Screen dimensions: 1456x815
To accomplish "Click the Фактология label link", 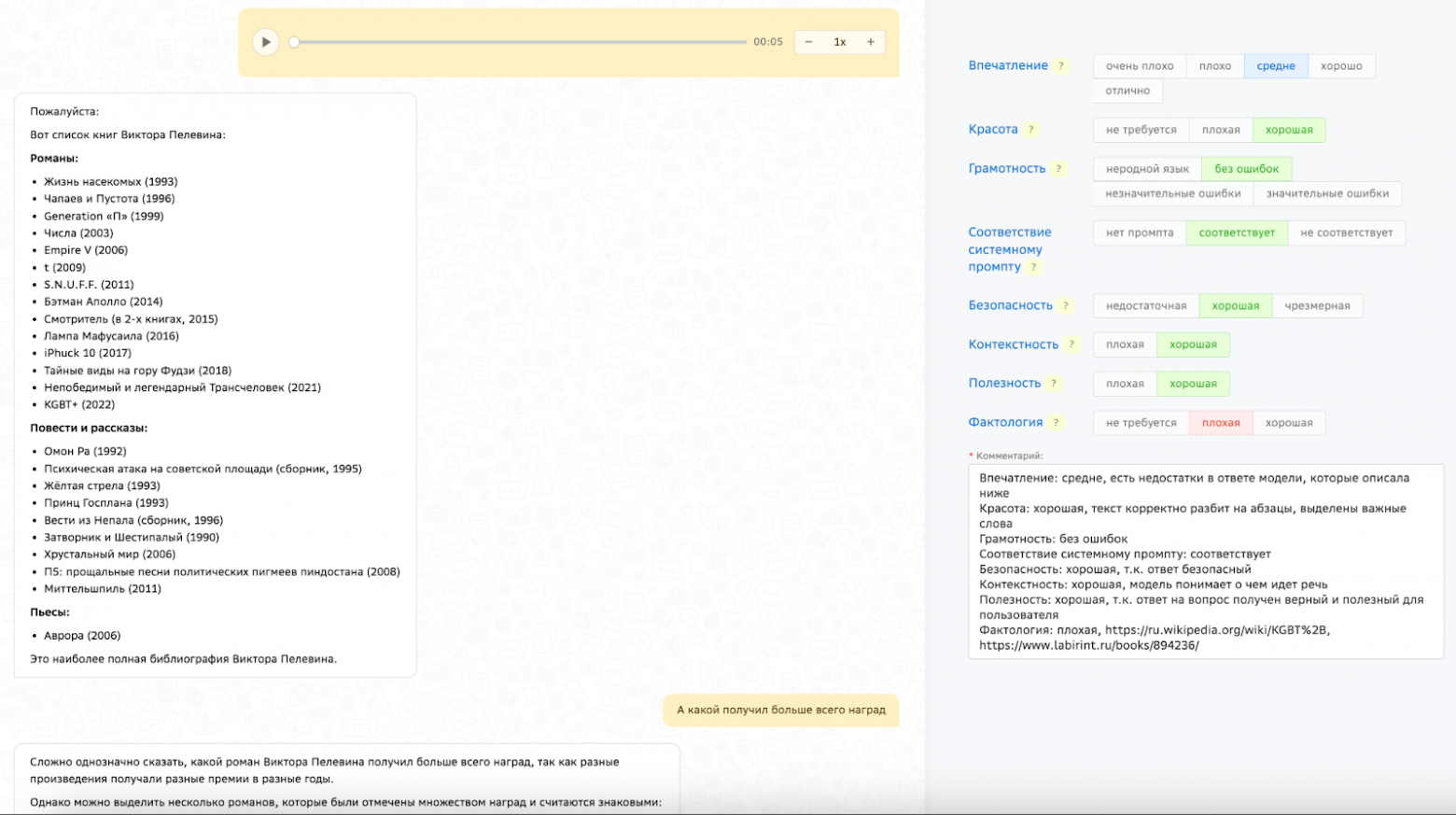I will [1005, 423].
